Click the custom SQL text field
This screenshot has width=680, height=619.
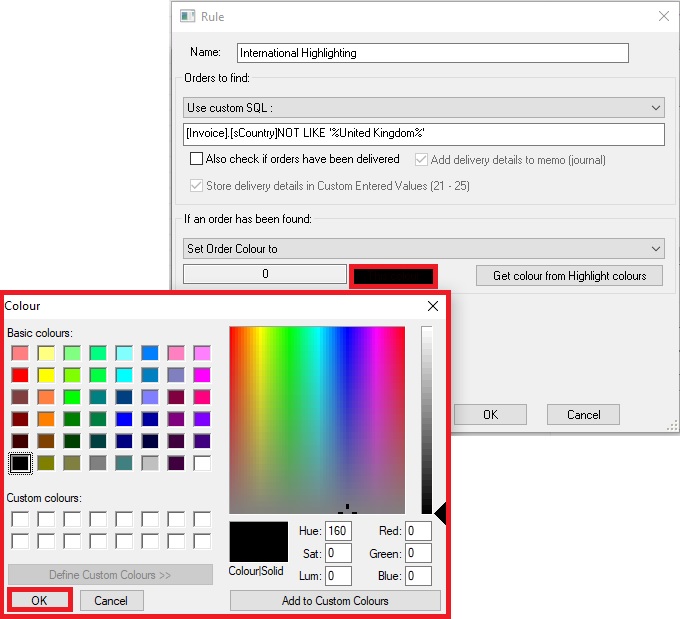[x=424, y=134]
